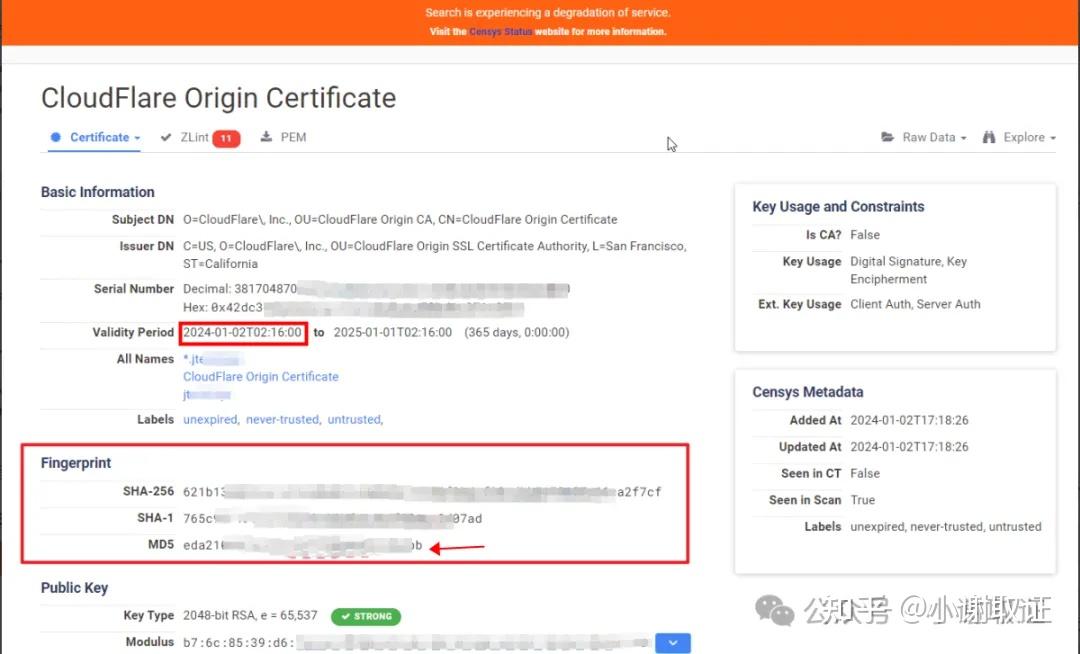Screen dimensions: 1080x654
Task: Click the ZLint checkmark icon
Action: pyautogui.click(x=165, y=137)
